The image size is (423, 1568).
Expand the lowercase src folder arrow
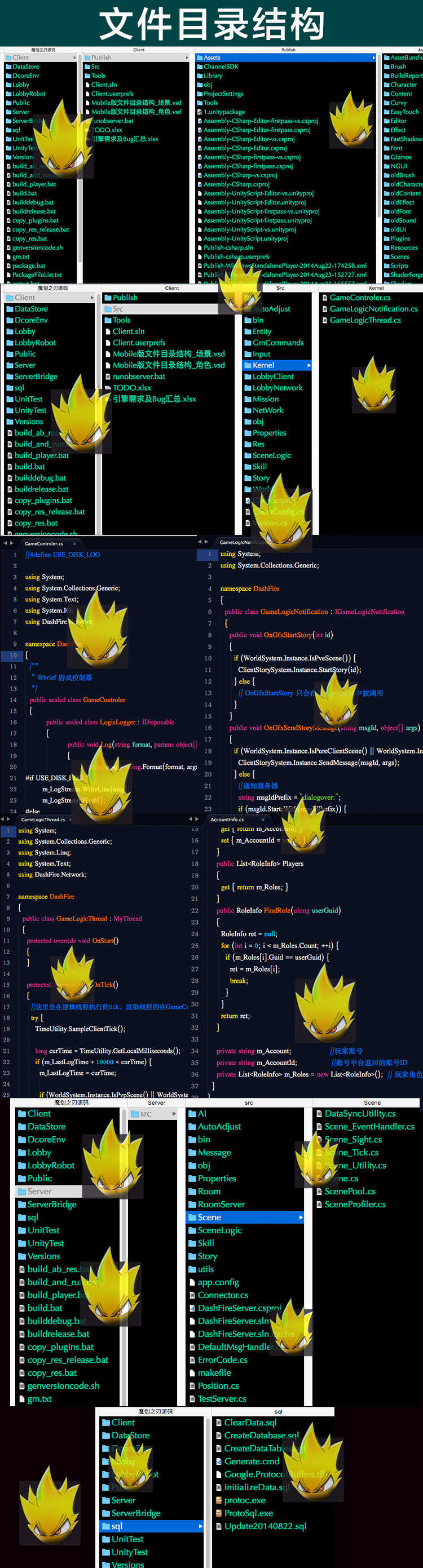click(x=174, y=1114)
